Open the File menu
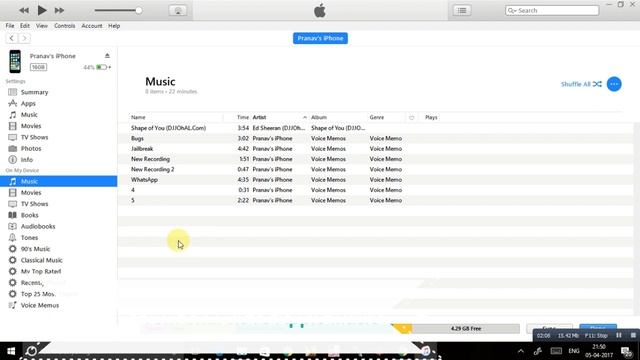This screenshot has height=360, width=640. point(10,26)
